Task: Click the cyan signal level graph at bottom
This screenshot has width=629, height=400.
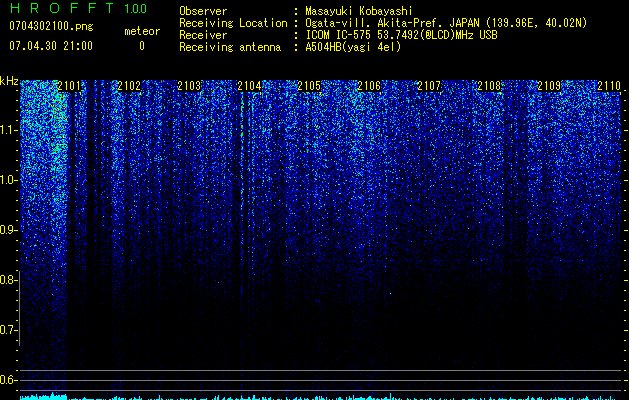Action: click(x=321, y=397)
